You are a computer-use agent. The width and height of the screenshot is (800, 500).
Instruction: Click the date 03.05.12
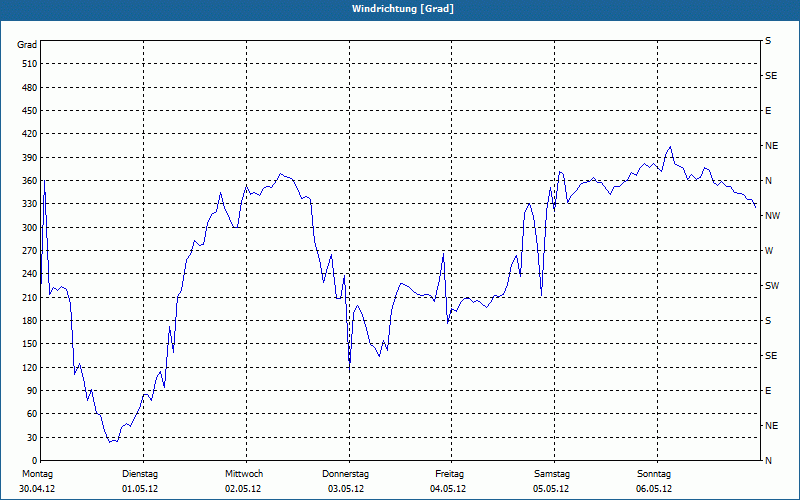coord(346,489)
